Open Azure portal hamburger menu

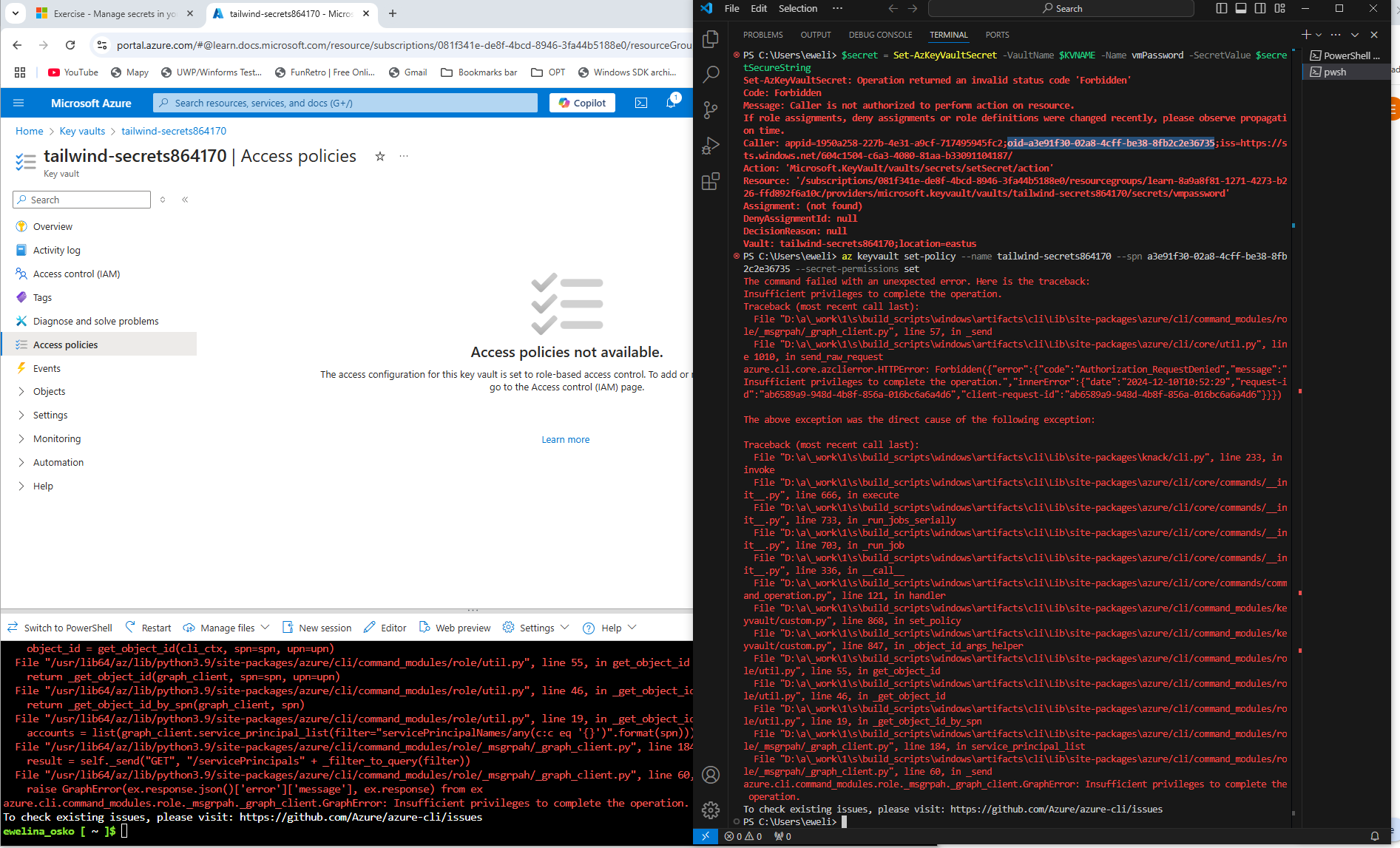18,103
